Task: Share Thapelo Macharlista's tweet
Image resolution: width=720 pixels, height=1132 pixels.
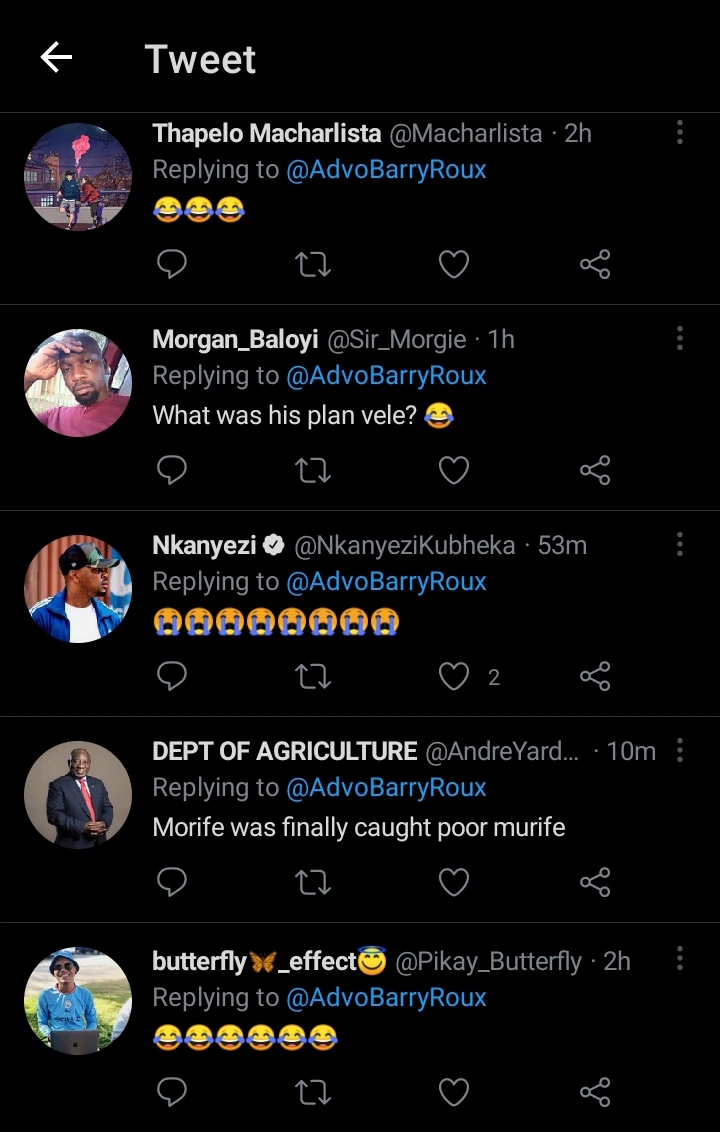Action: click(x=595, y=264)
